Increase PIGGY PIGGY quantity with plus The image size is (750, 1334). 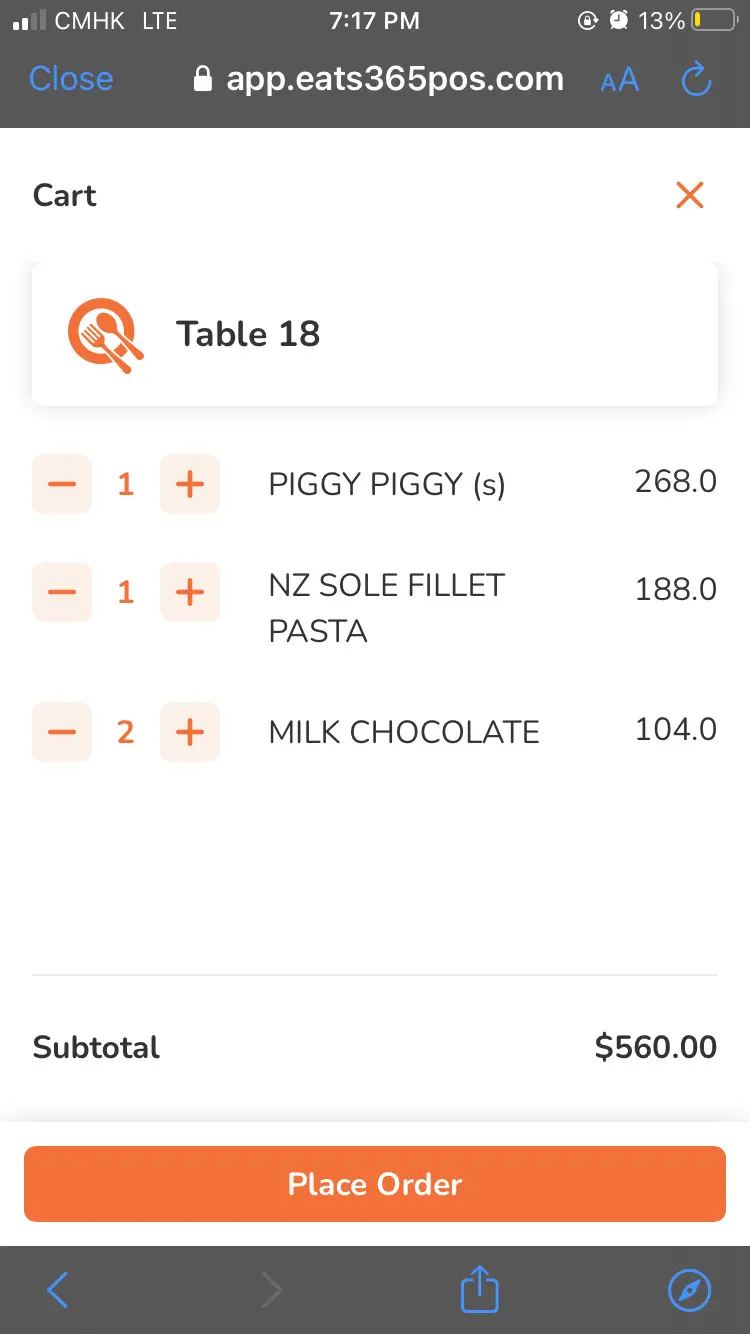[x=190, y=485]
